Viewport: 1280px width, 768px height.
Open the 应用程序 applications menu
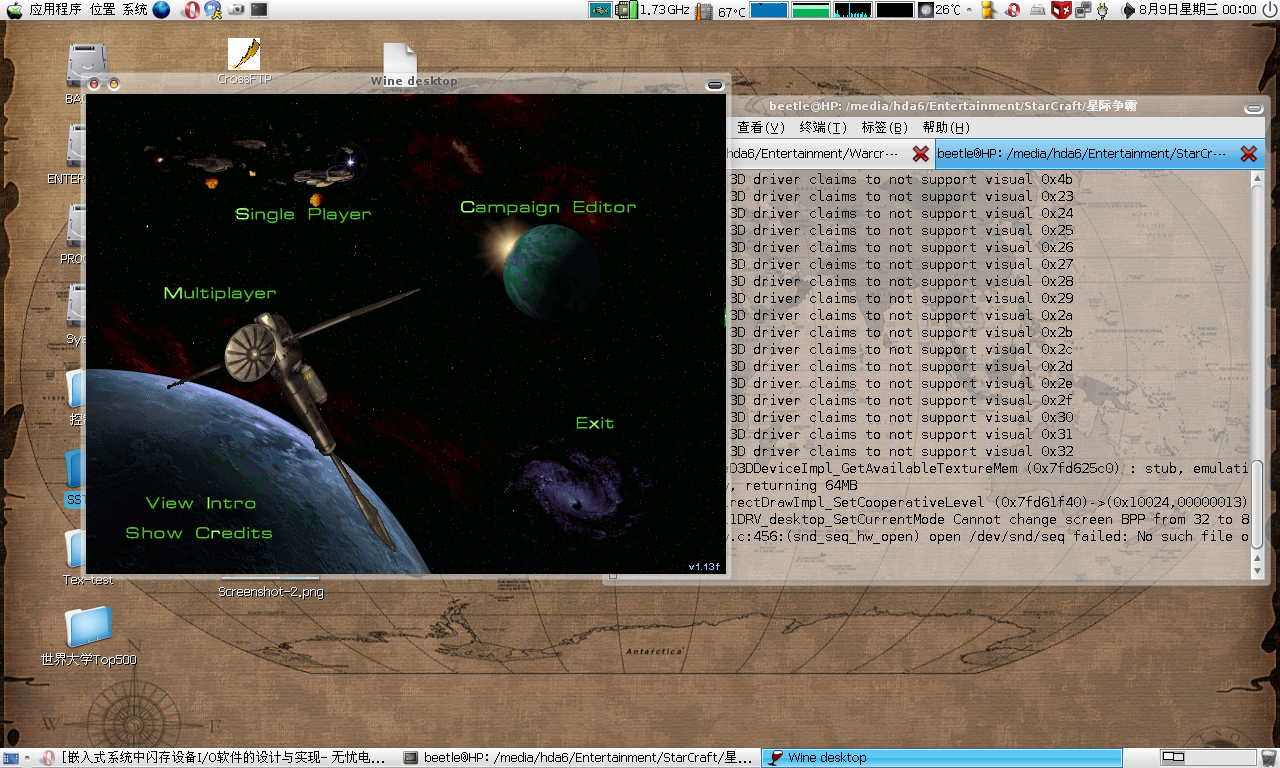pyautogui.click(x=55, y=10)
